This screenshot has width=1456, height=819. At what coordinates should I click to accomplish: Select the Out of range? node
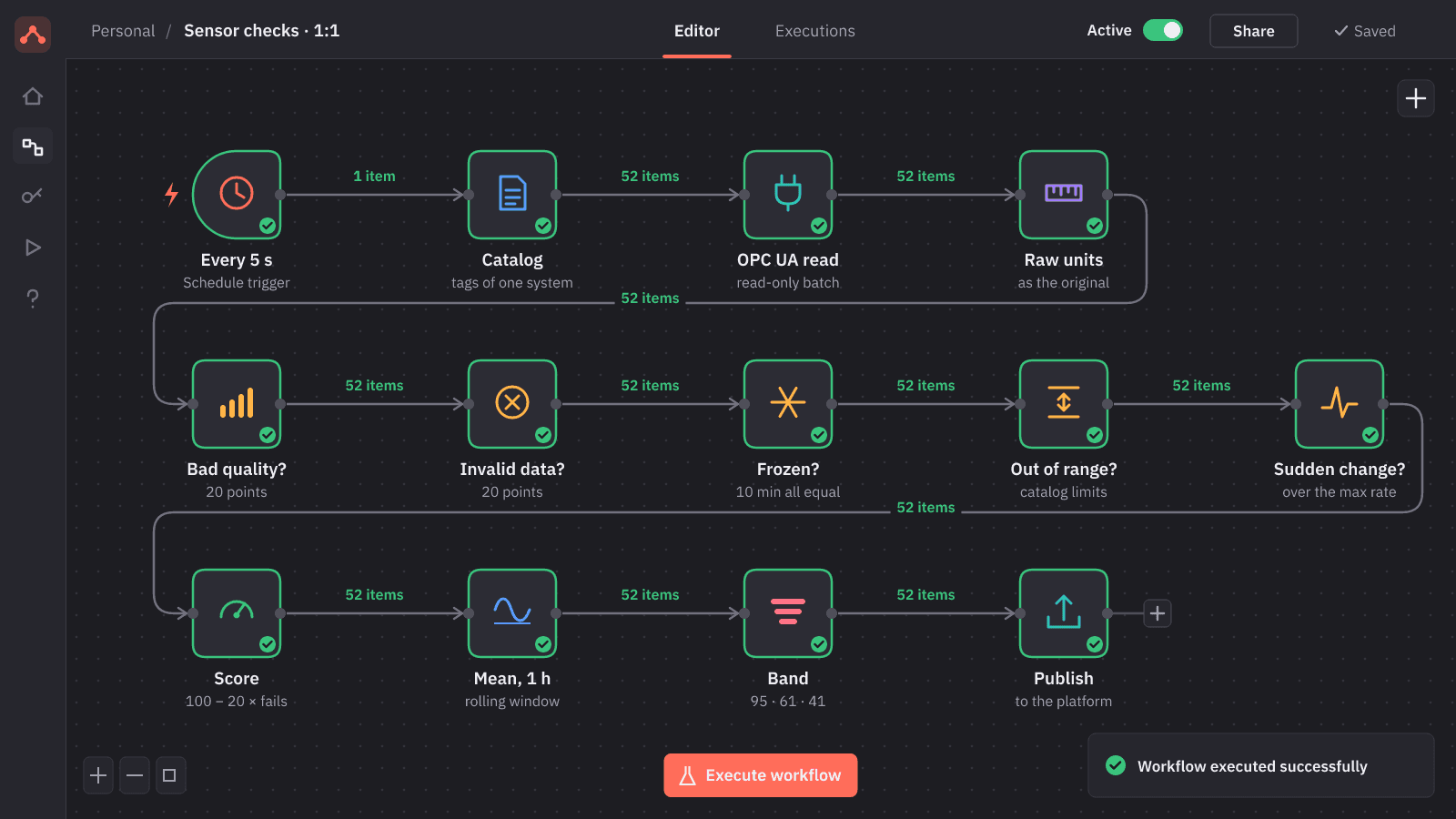tap(1064, 404)
